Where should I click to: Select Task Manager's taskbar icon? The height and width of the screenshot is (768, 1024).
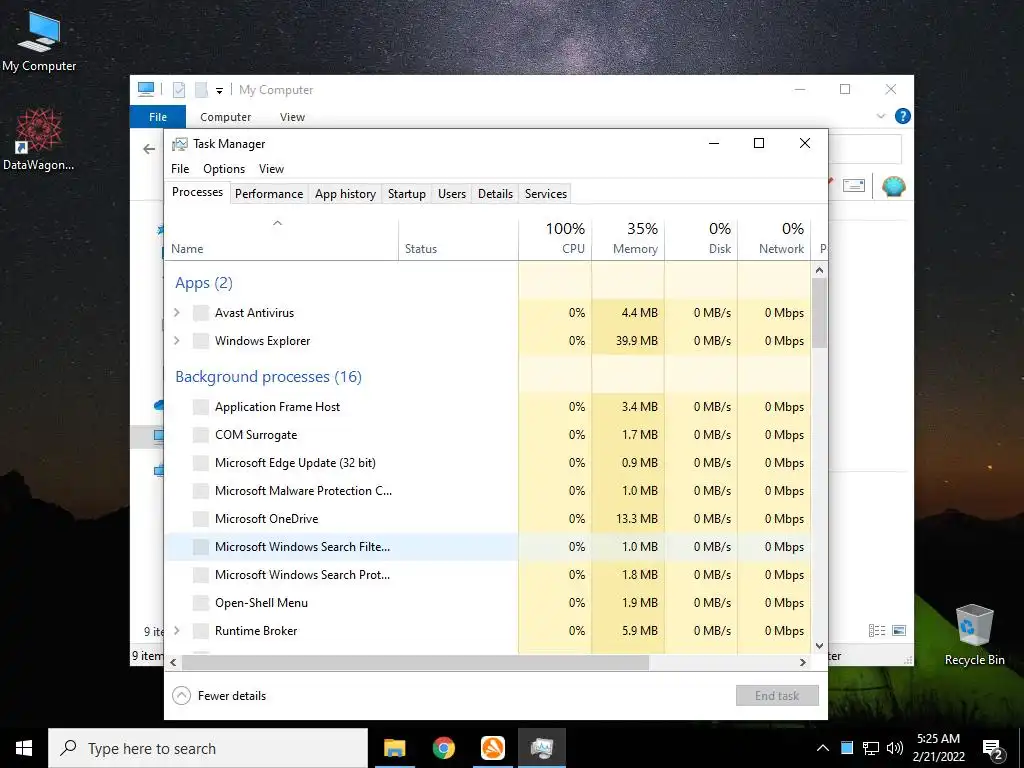pyautogui.click(x=542, y=748)
